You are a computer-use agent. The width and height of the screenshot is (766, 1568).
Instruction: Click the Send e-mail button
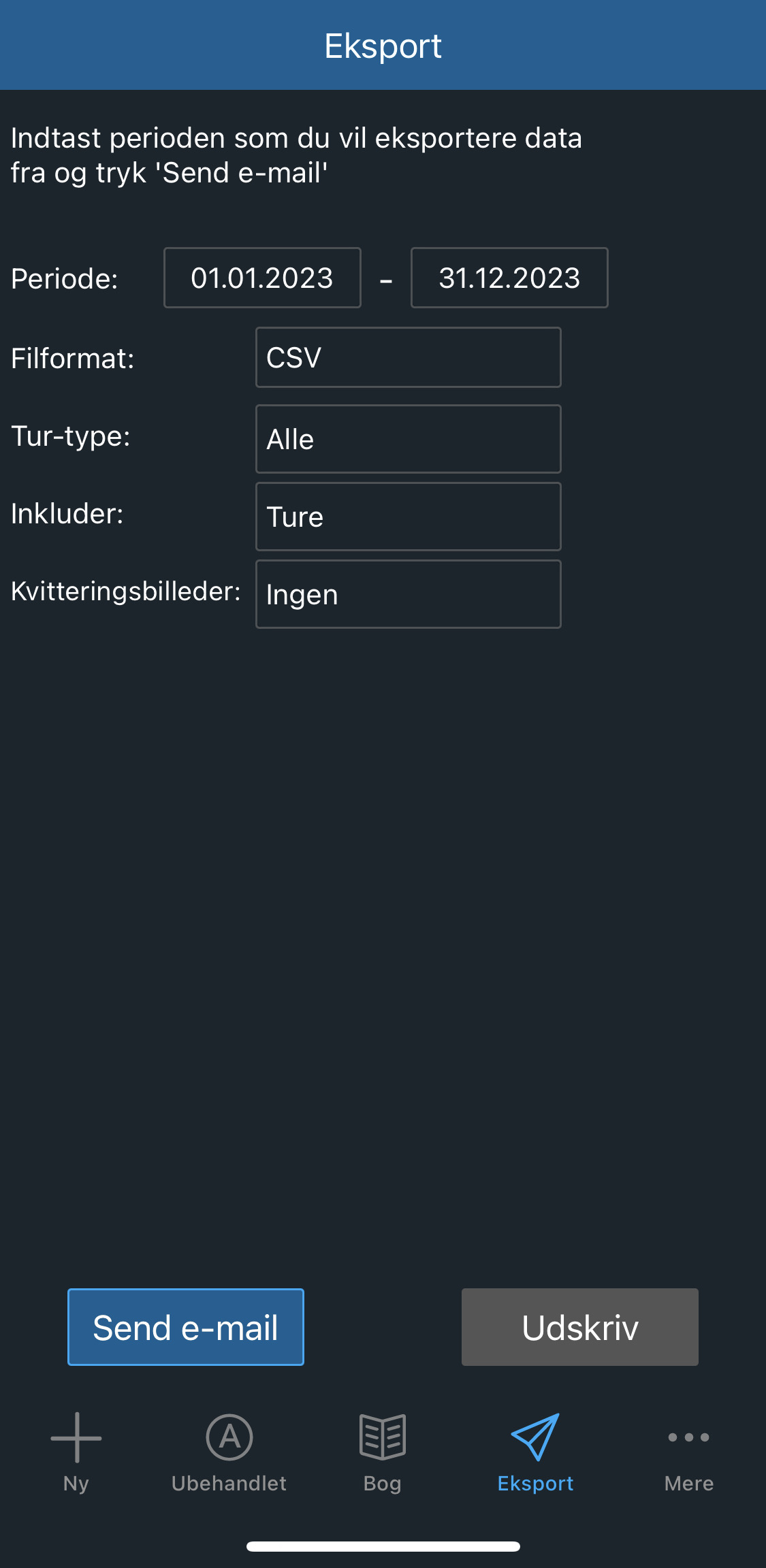click(186, 1327)
